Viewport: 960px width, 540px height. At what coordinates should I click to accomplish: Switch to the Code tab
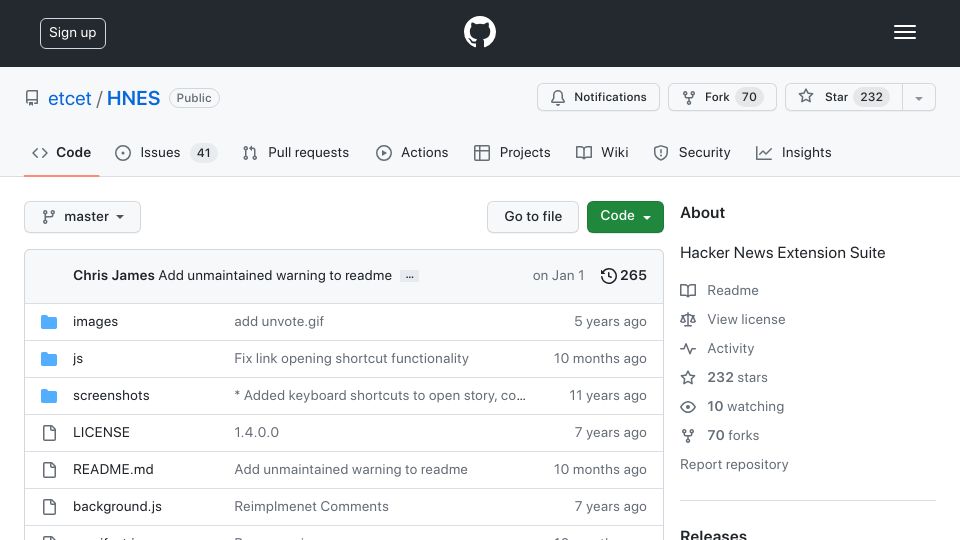pyautogui.click(x=61, y=152)
